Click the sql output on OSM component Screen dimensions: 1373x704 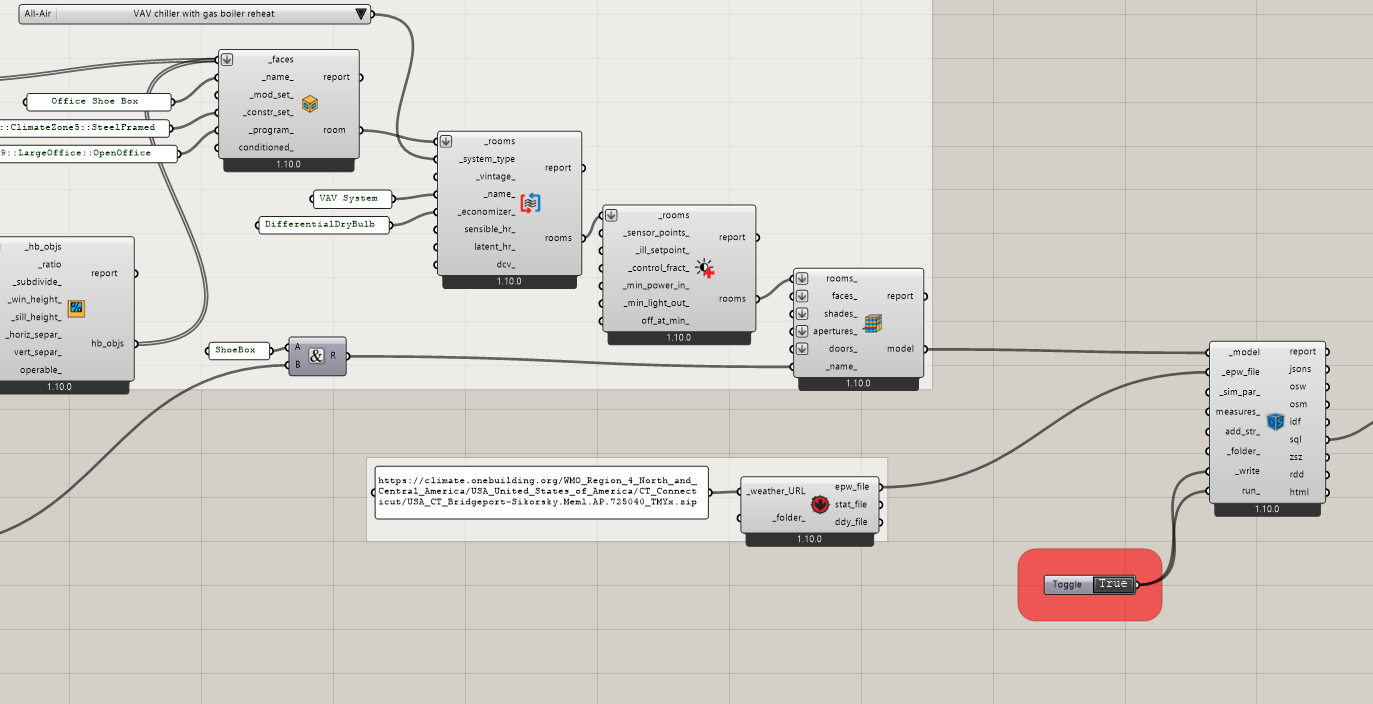pyautogui.click(x=1327, y=439)
